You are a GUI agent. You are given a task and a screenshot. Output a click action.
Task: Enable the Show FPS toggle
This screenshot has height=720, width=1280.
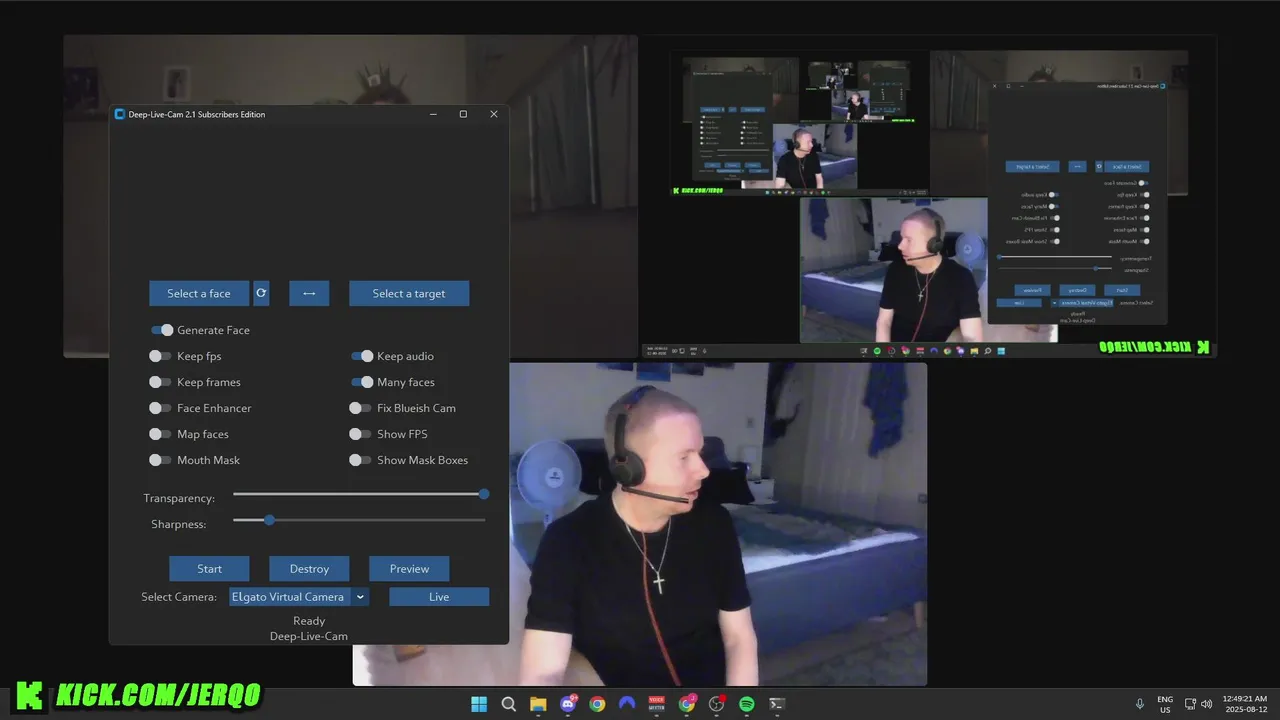(360, 434)
